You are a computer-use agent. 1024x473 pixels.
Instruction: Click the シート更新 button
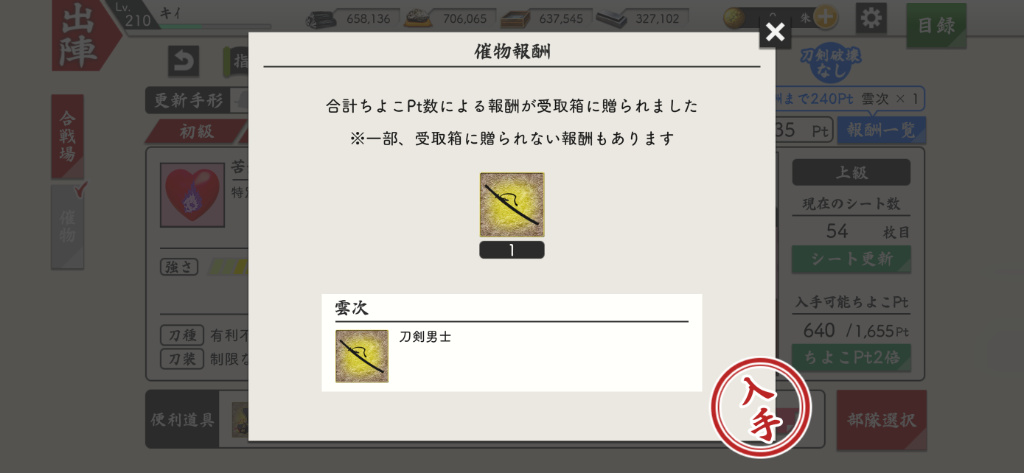pyautogui.click(x=852, y=259)
